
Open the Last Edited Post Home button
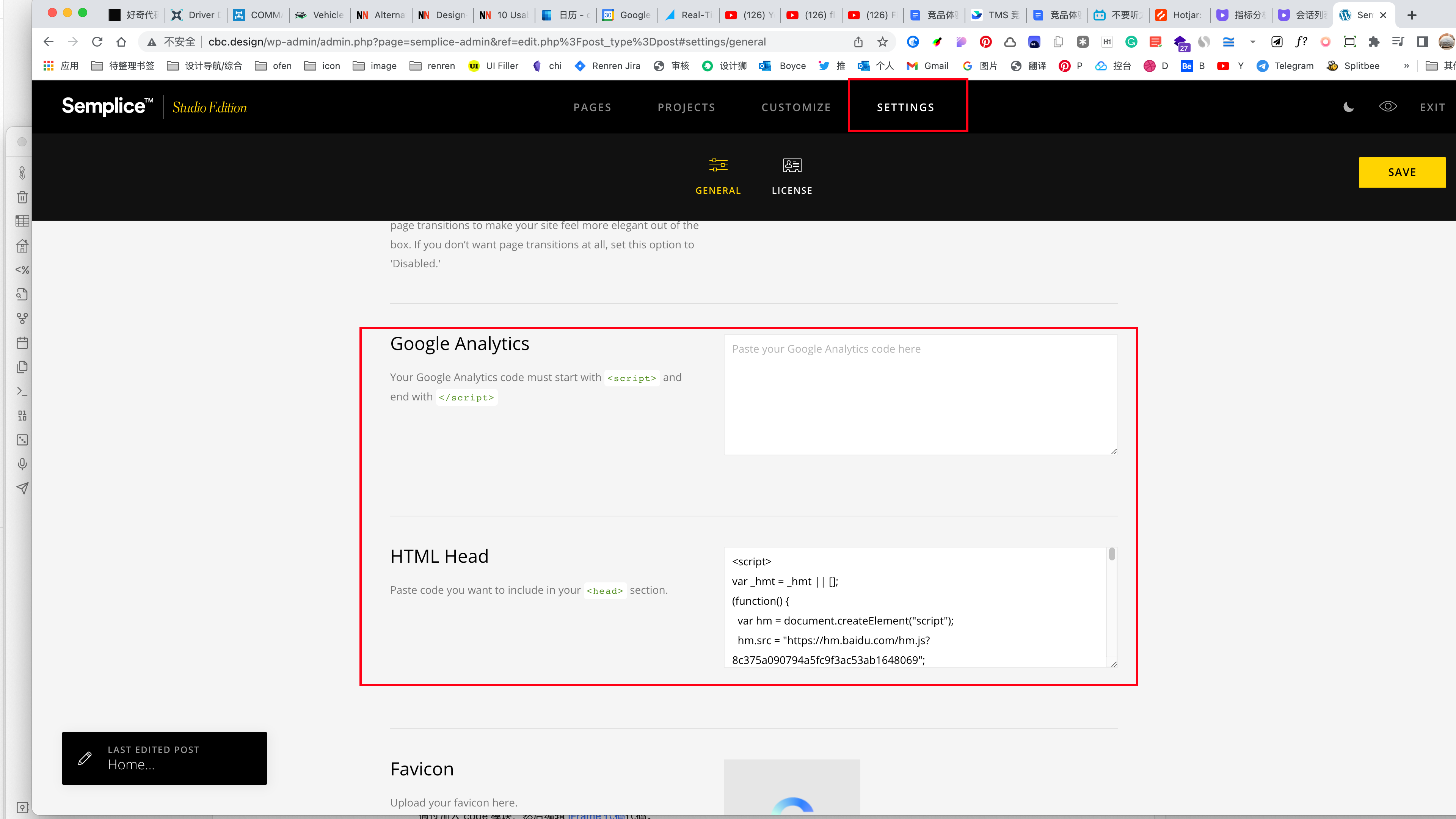coord(164,758)
